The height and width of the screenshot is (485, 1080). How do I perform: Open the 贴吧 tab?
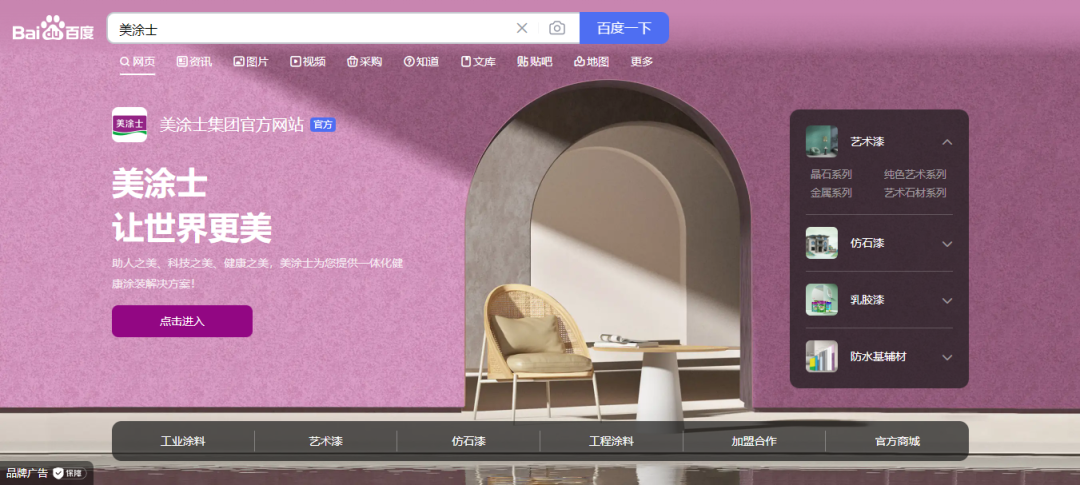[534, 61]
